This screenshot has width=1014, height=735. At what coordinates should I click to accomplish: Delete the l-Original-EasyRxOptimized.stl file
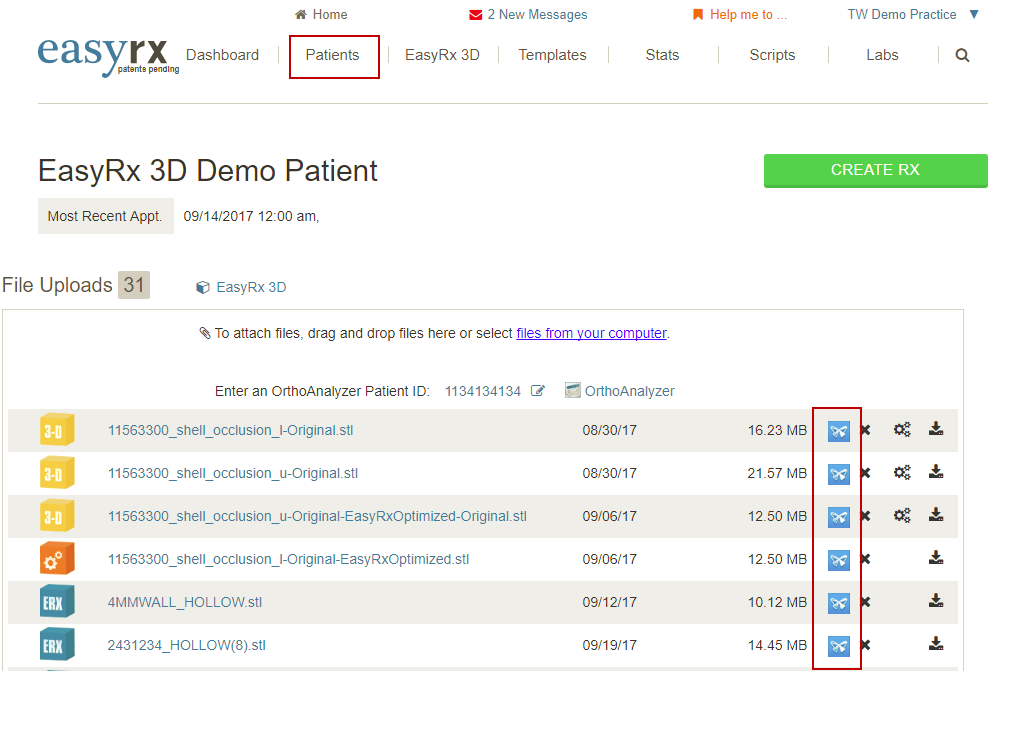click(x=866, y=559)
